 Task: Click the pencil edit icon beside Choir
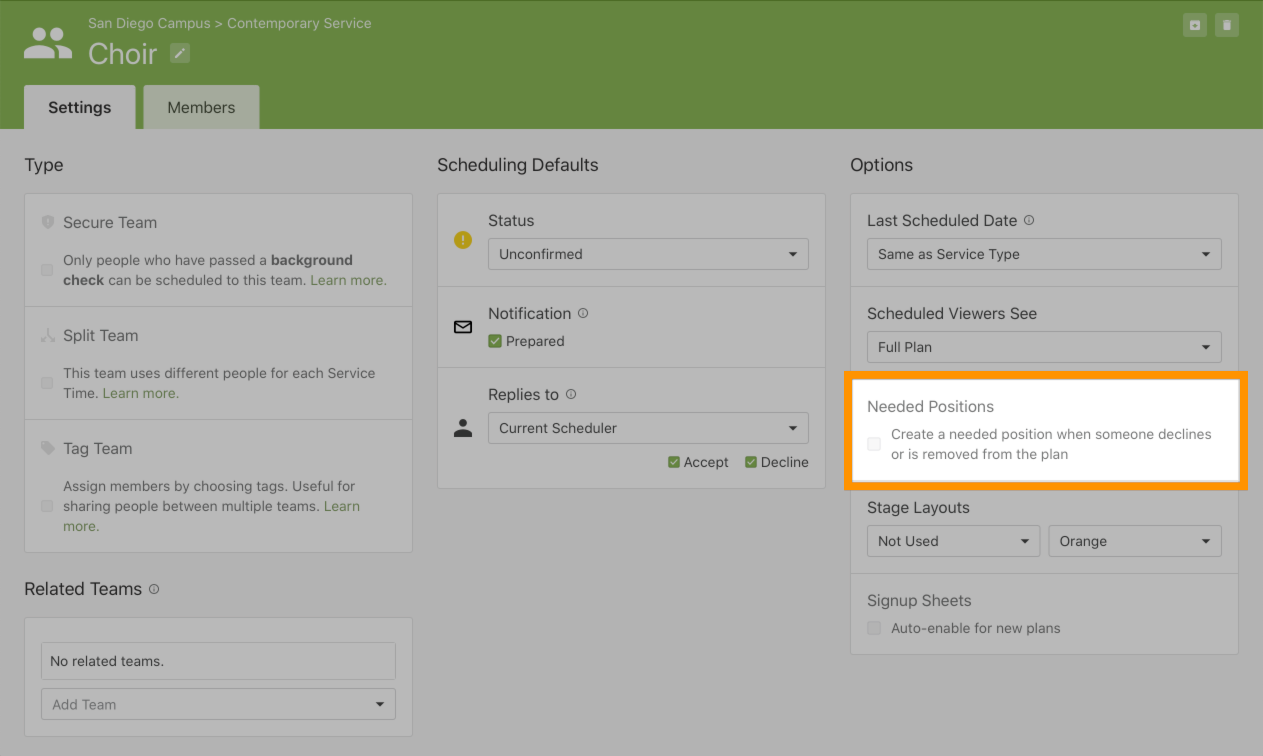(x=180, y=53)
